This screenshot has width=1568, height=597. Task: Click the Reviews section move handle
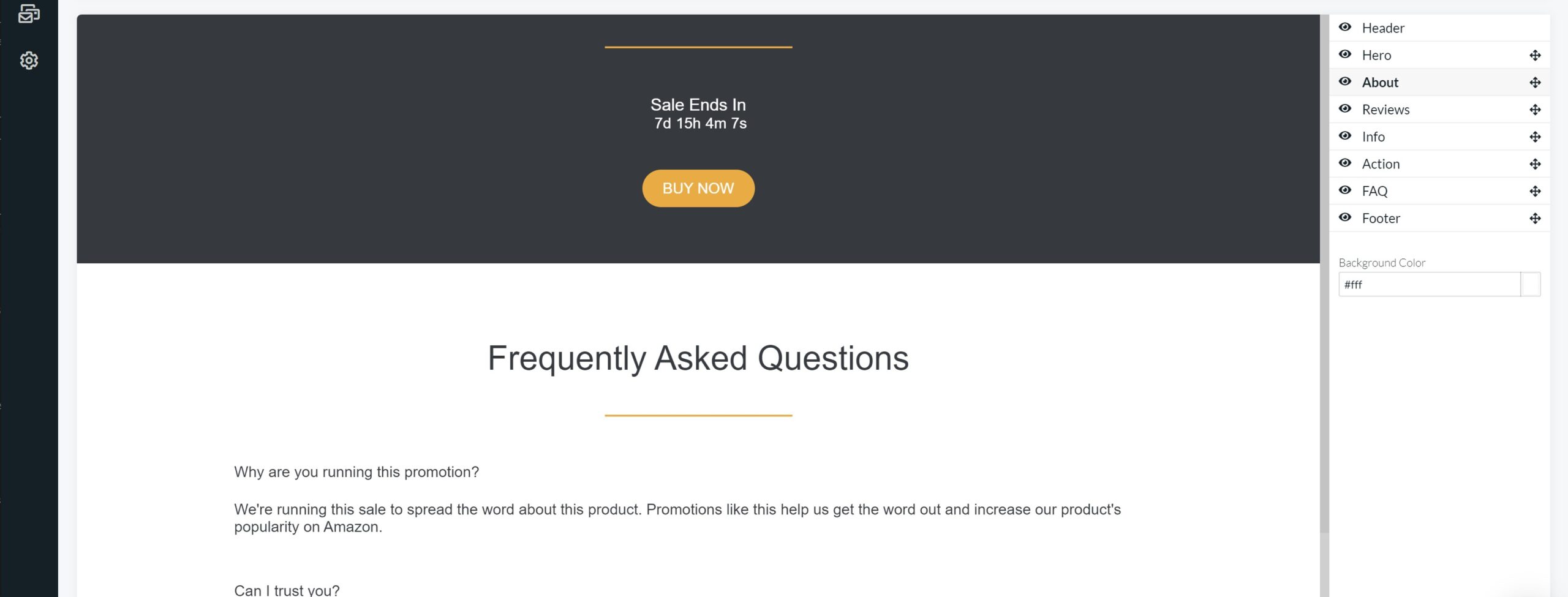[x=1534, y=110]
